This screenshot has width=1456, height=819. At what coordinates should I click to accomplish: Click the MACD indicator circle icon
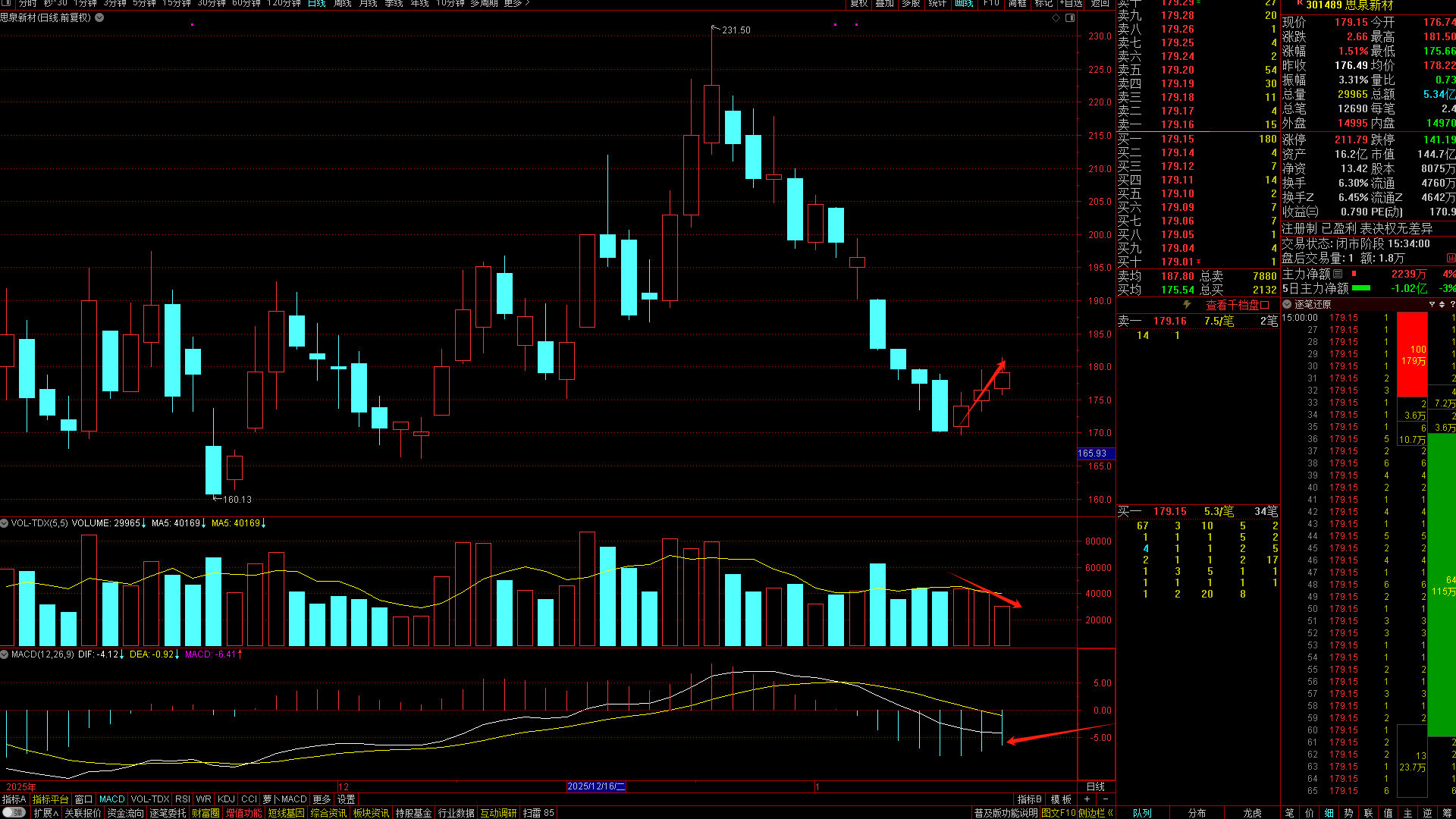[x=5, y=654]
